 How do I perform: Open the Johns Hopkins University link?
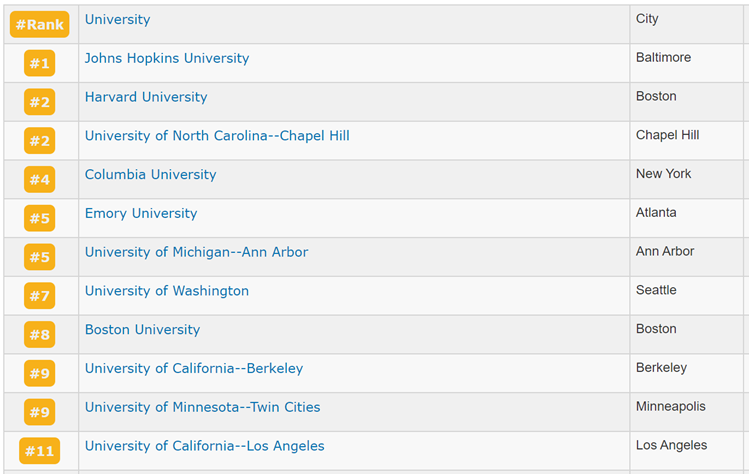click(167, 58)
